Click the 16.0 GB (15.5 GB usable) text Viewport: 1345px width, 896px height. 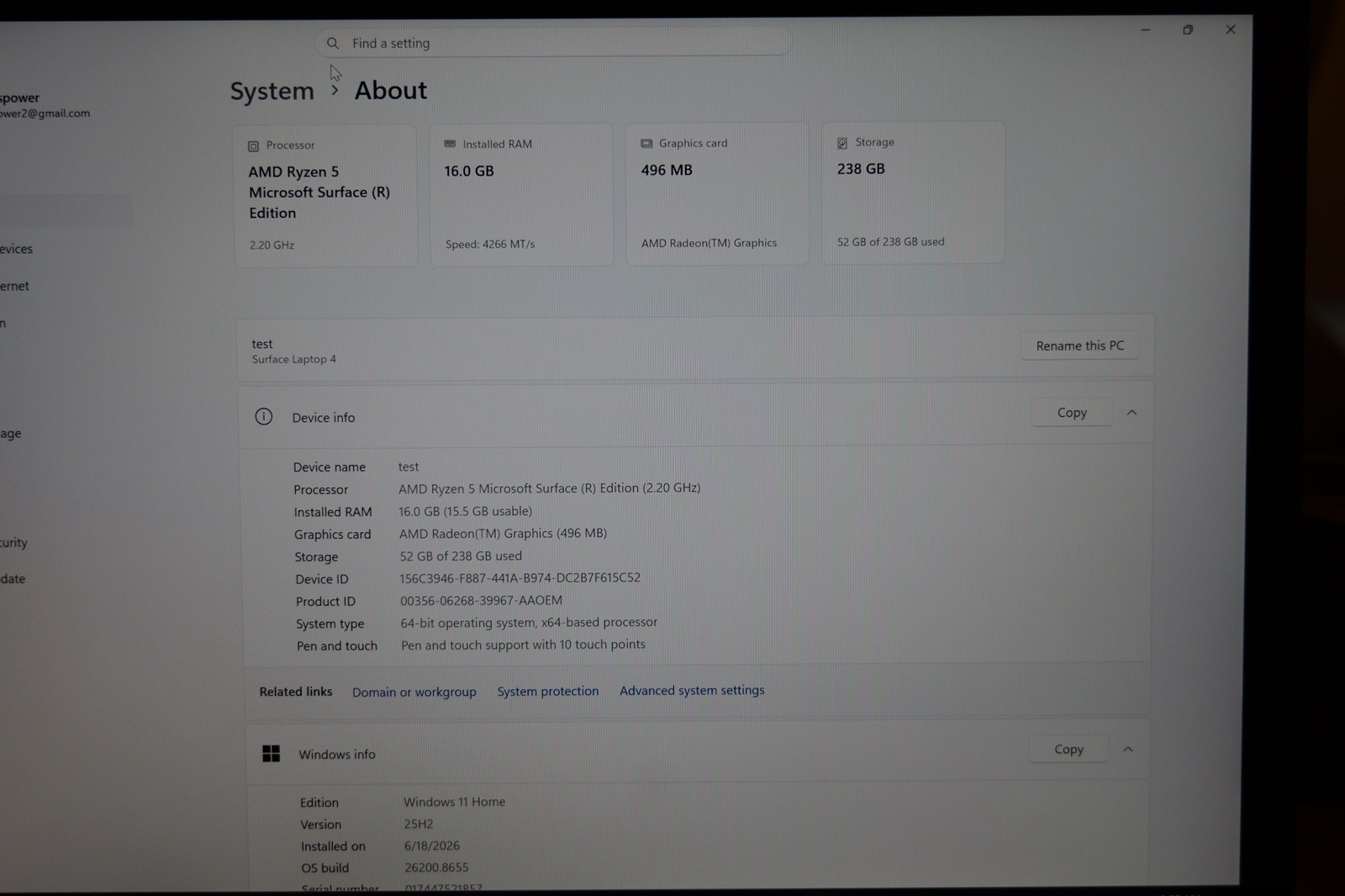pyautogui.click(x=465, y=511)
